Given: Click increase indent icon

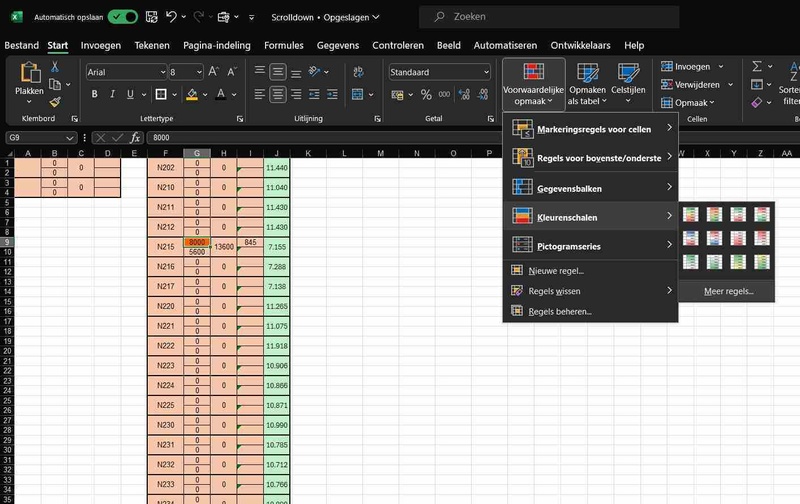Looking at the screenshot, I should (332, 94).
